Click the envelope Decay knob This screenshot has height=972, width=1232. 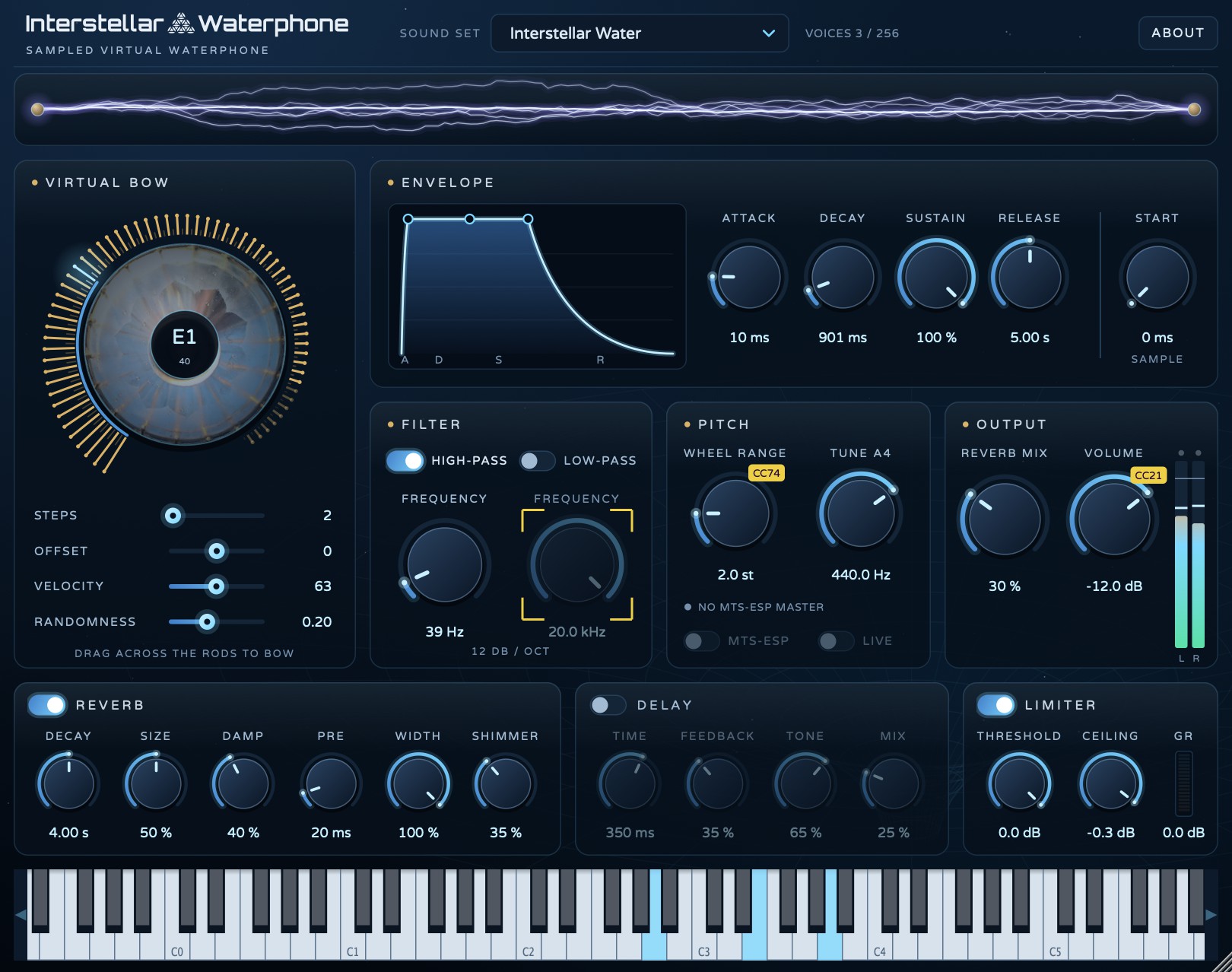point(843,277)
